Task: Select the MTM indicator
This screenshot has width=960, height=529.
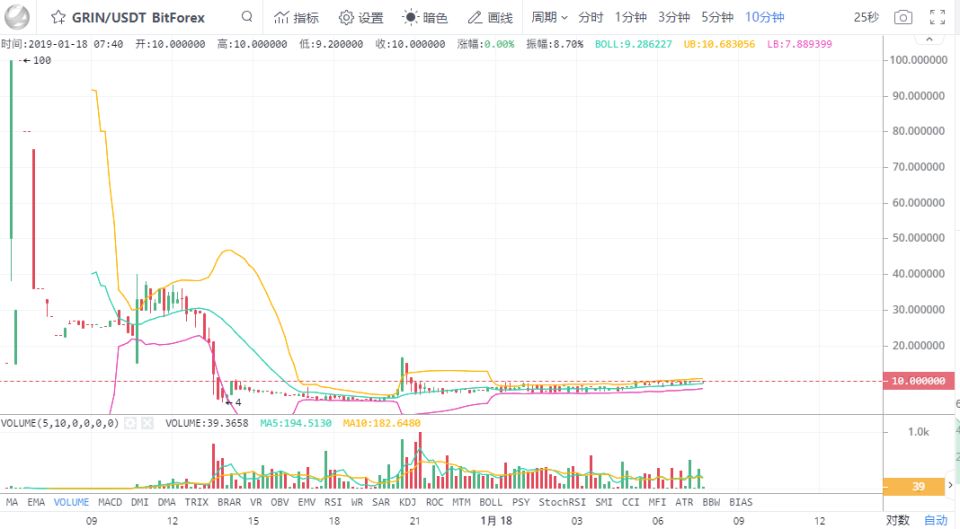Action: coord(461,502)
